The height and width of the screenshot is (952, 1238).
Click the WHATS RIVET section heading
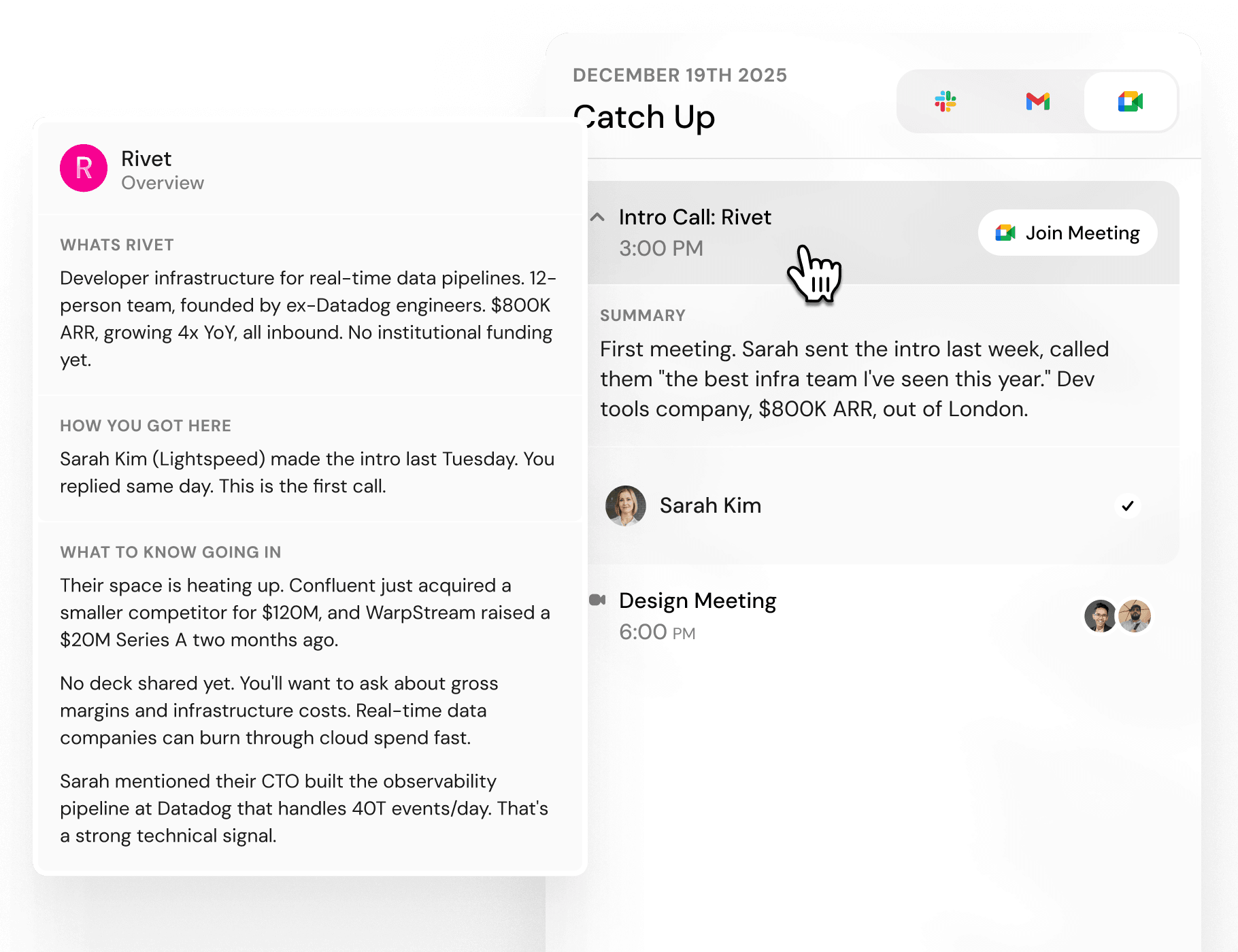117,245
